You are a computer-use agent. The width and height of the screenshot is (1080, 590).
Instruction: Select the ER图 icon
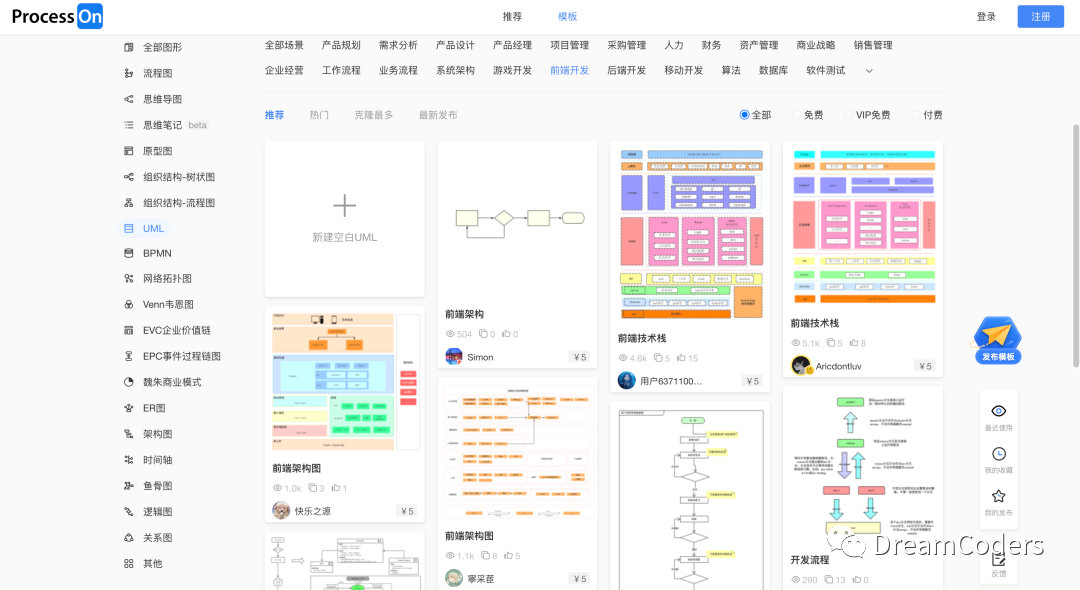pyautogui.click(x=129, y=408)
